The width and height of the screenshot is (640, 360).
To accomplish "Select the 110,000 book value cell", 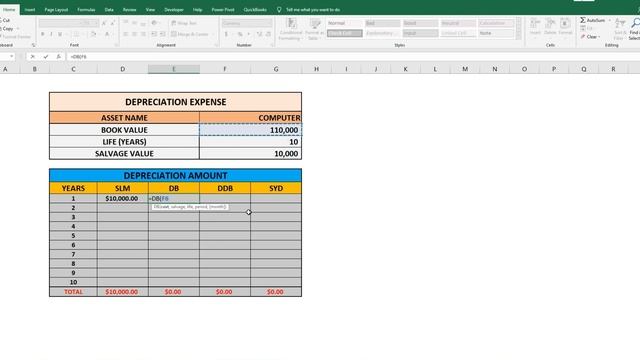I will (x=251, y=130).
